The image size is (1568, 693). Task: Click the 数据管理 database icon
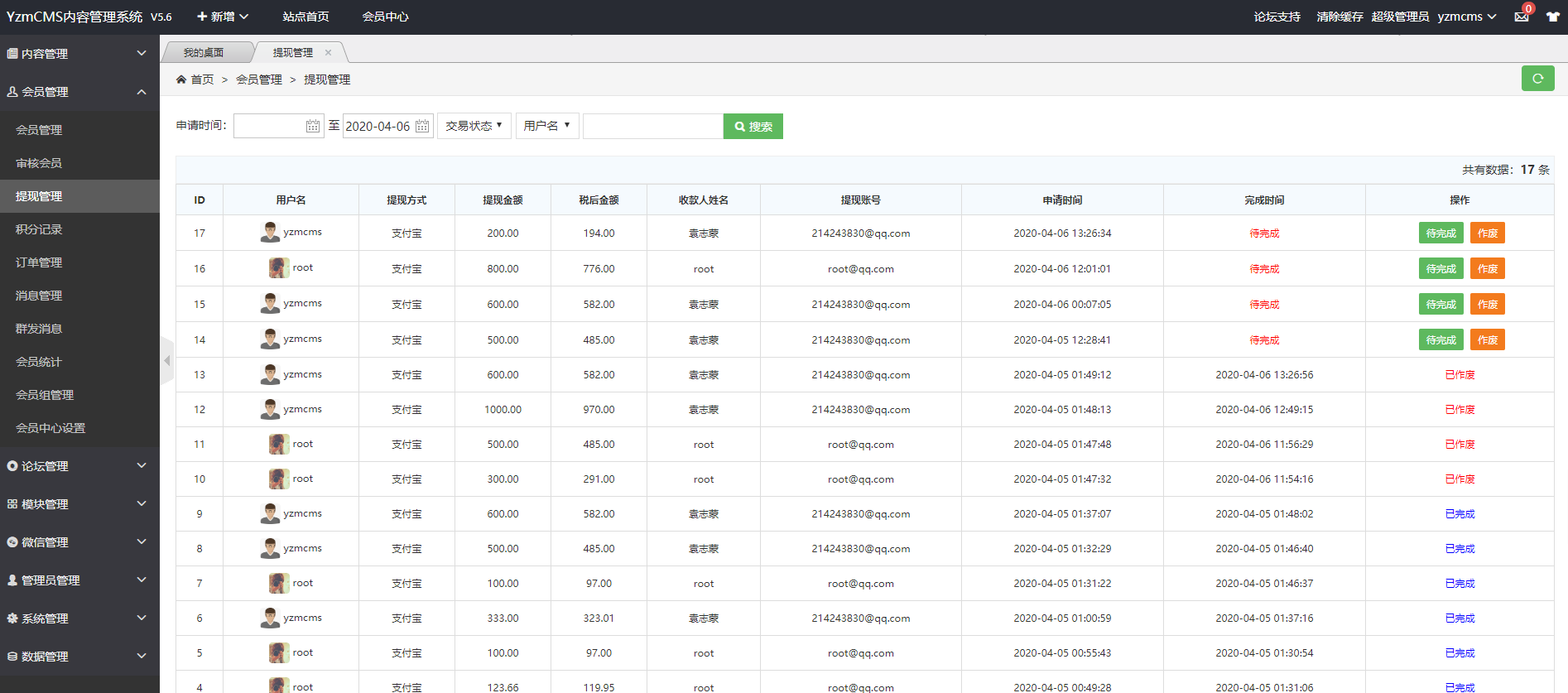[12, 657]
